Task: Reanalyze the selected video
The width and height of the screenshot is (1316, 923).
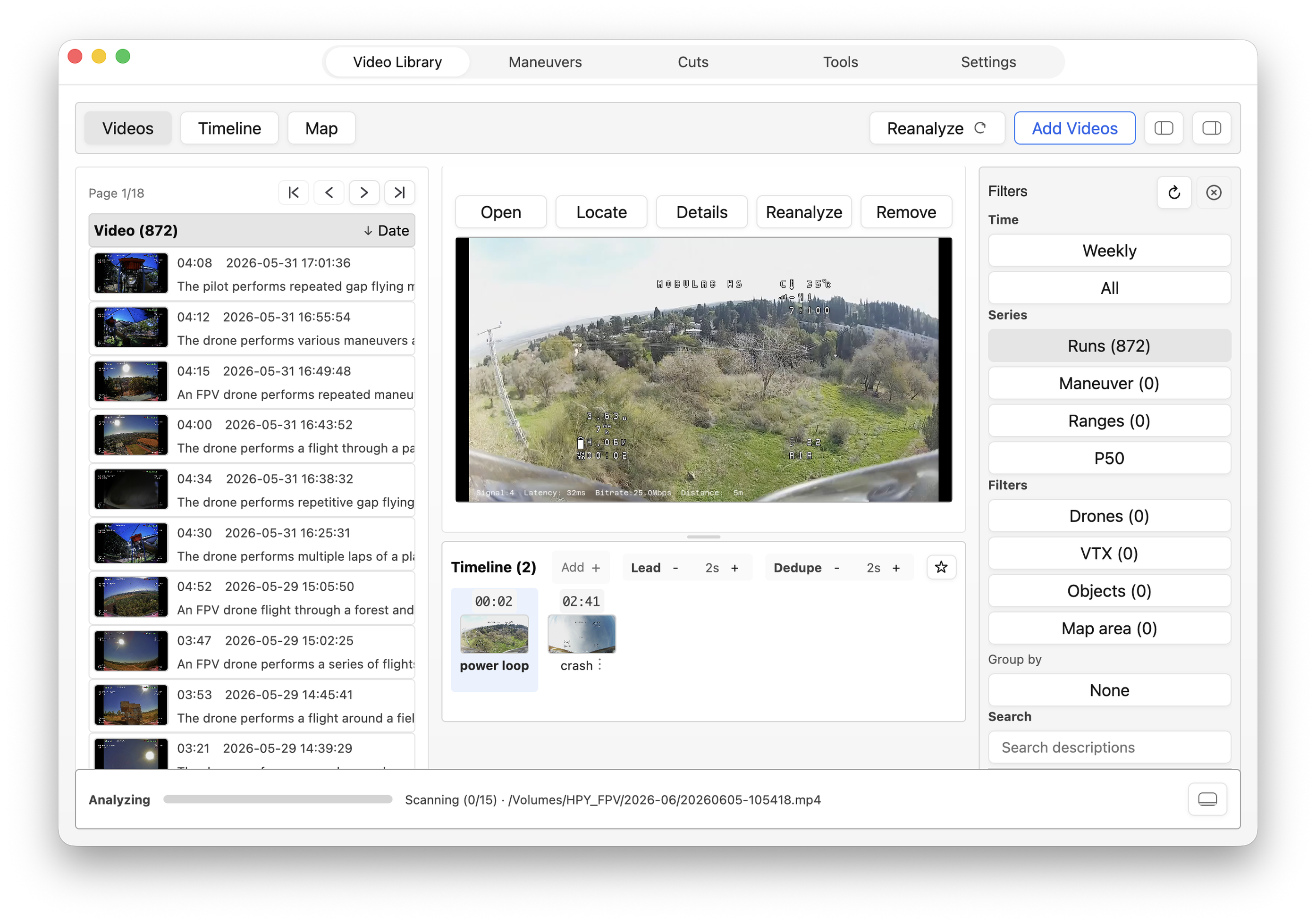Action: point(803,212)
